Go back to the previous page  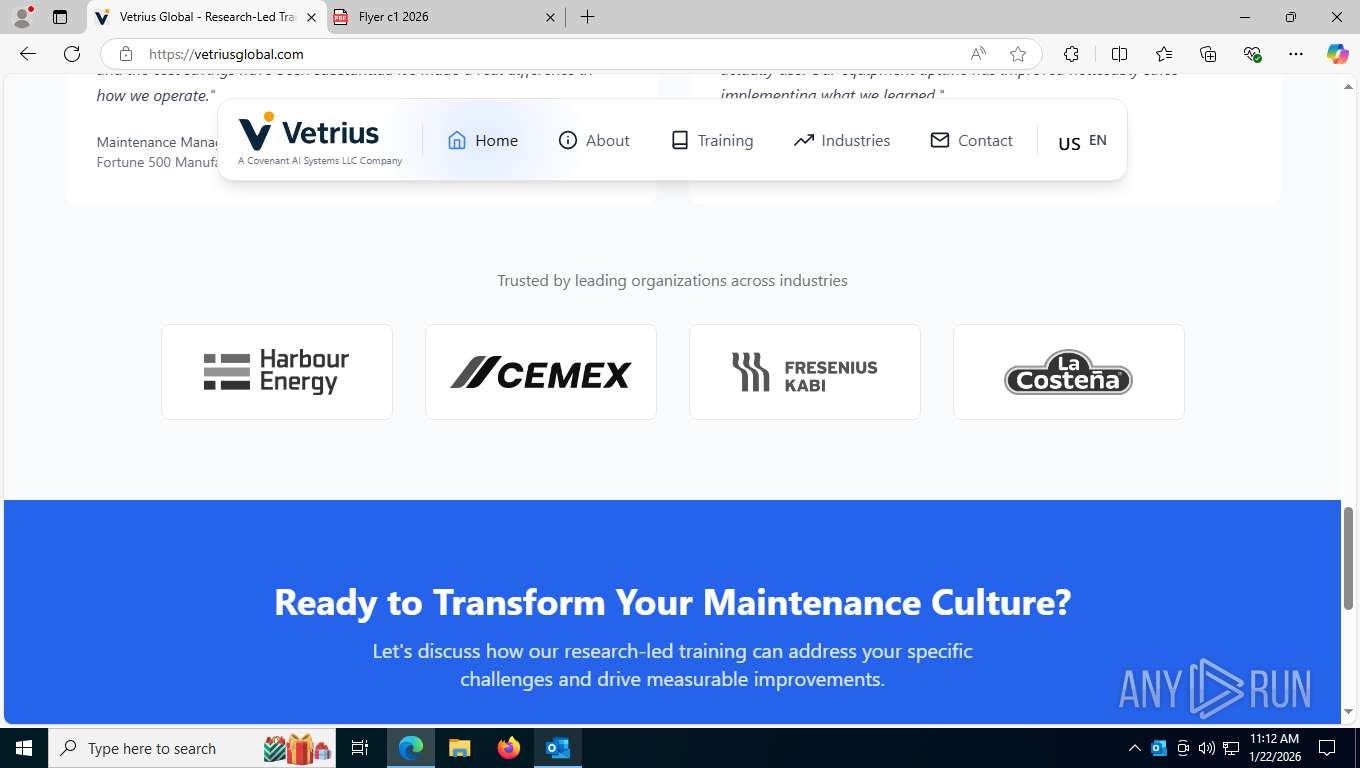28,54
